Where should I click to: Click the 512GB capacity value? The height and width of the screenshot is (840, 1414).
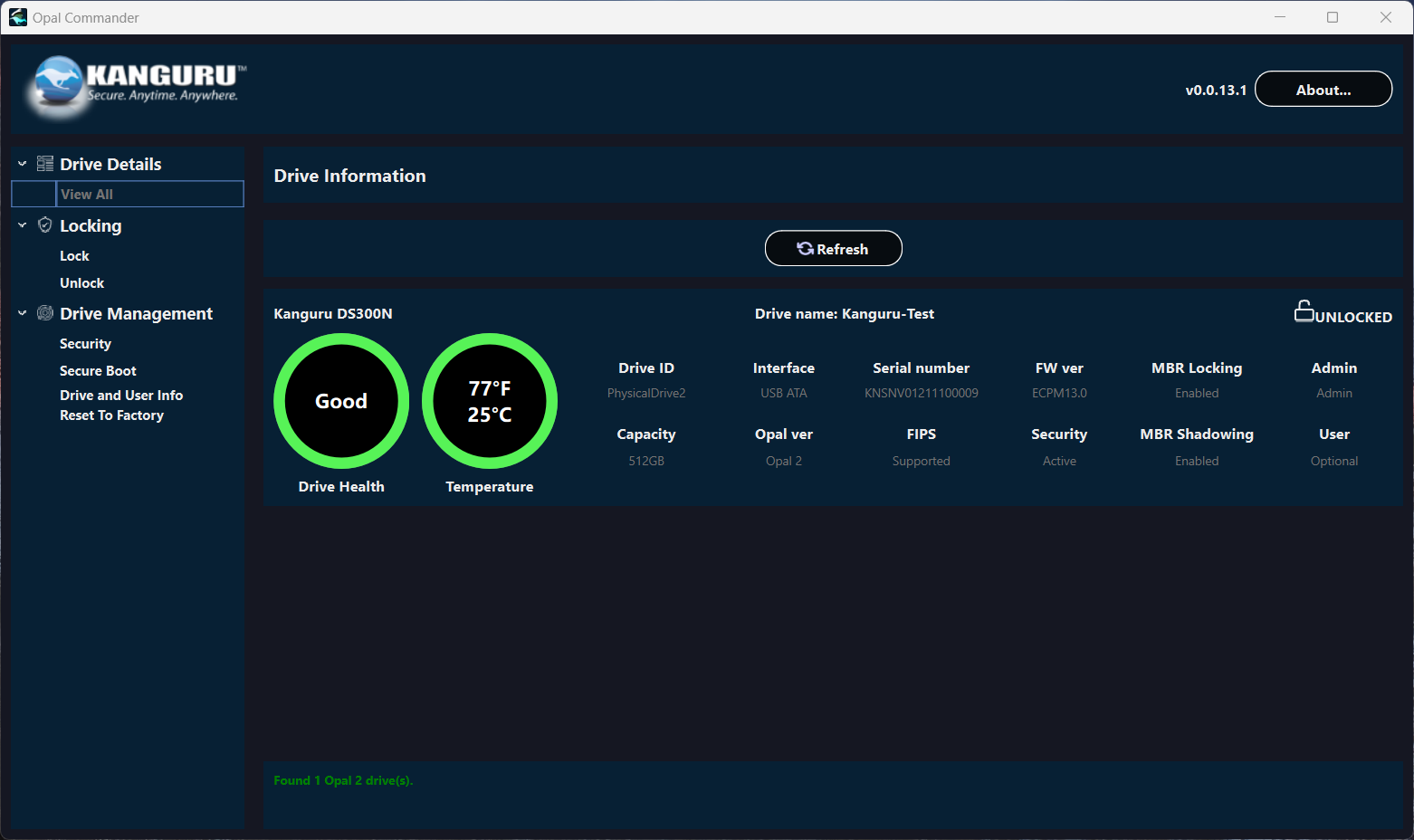(x=646, y=461)
